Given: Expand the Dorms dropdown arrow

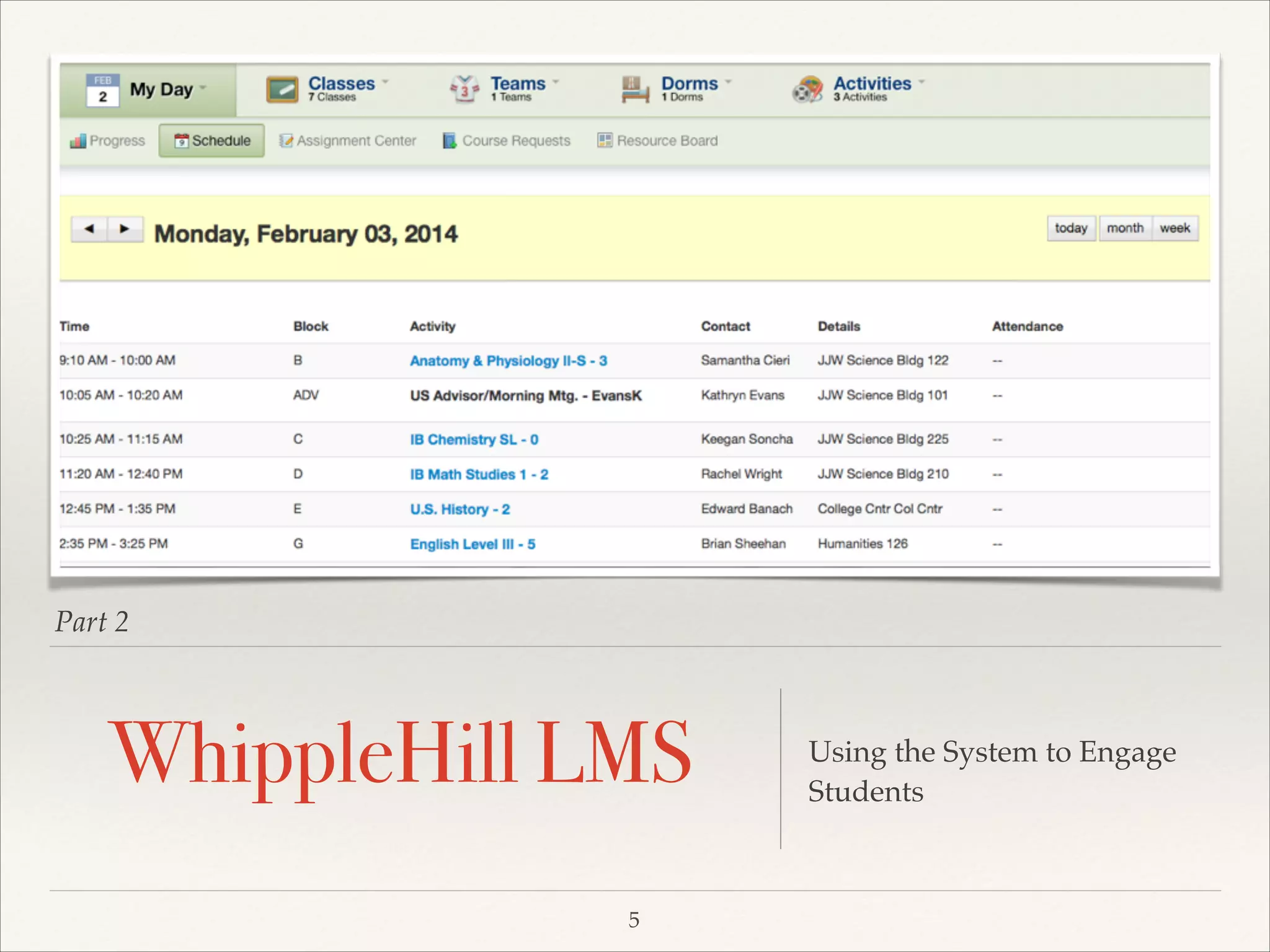Looking at the screenshot, I should click(x=728, y=82).
